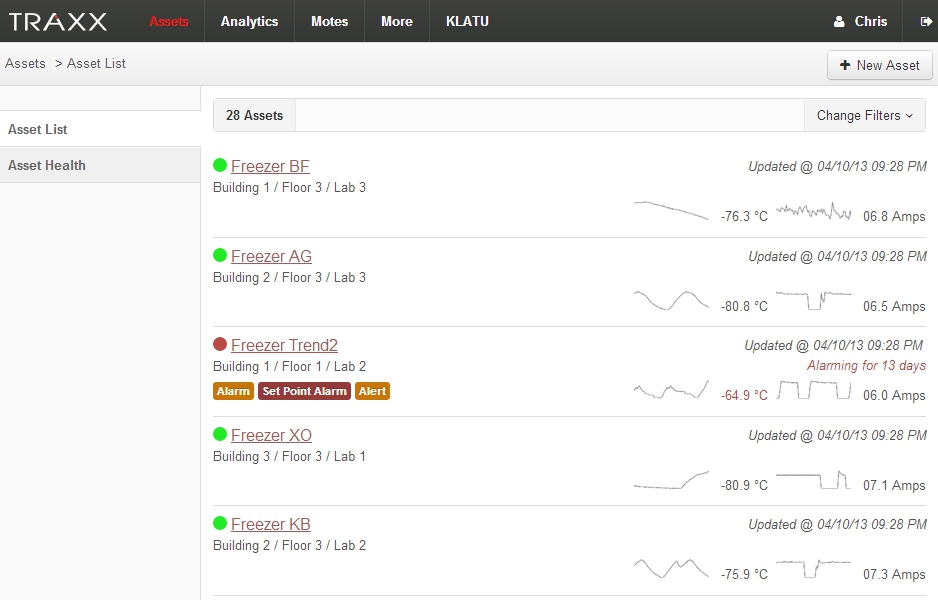Click 'Building 2 / Floor 3 / Lab 2'
The height and width of the screenshot is (600, 938).
290,546
